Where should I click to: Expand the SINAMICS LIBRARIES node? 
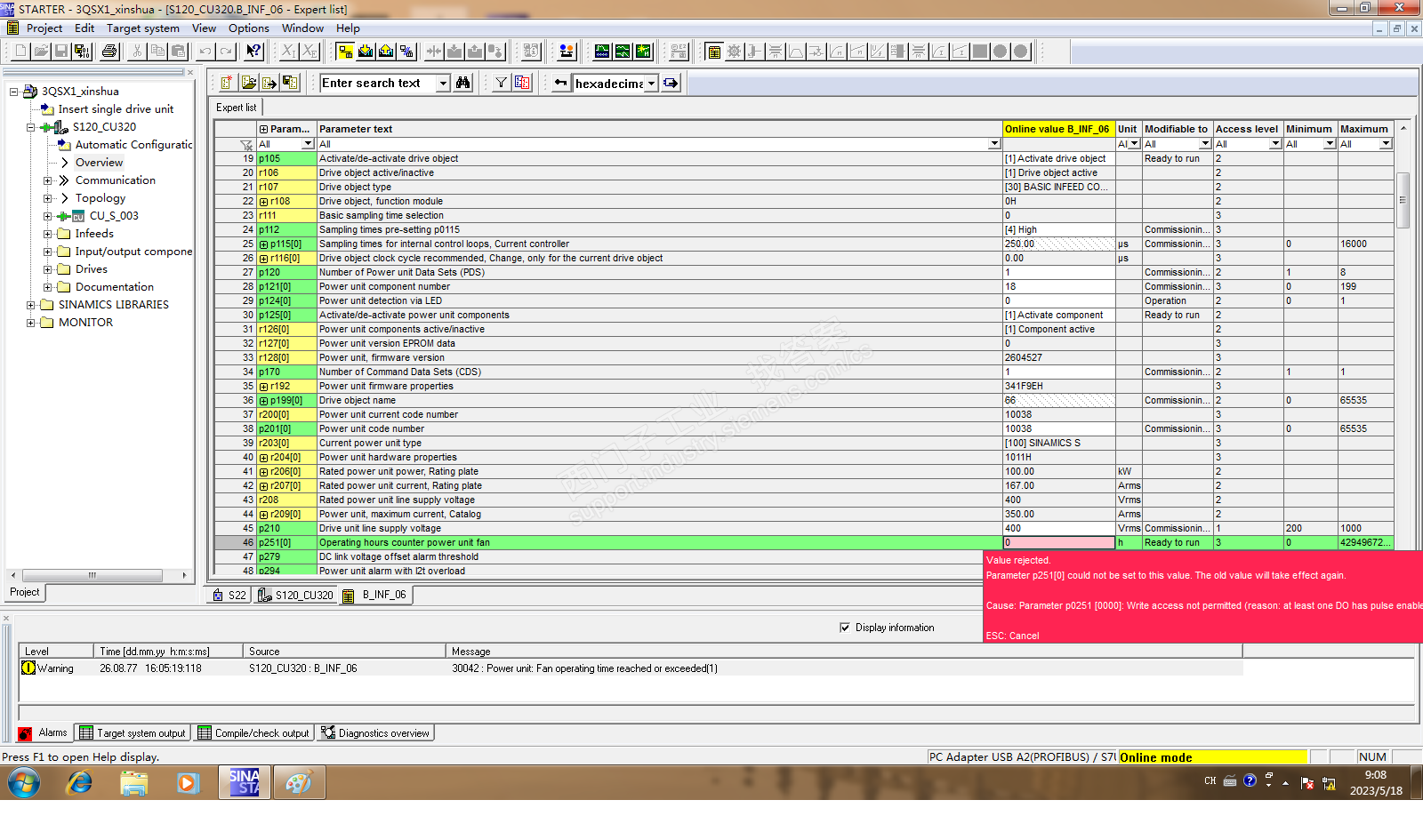pos(31,305)
